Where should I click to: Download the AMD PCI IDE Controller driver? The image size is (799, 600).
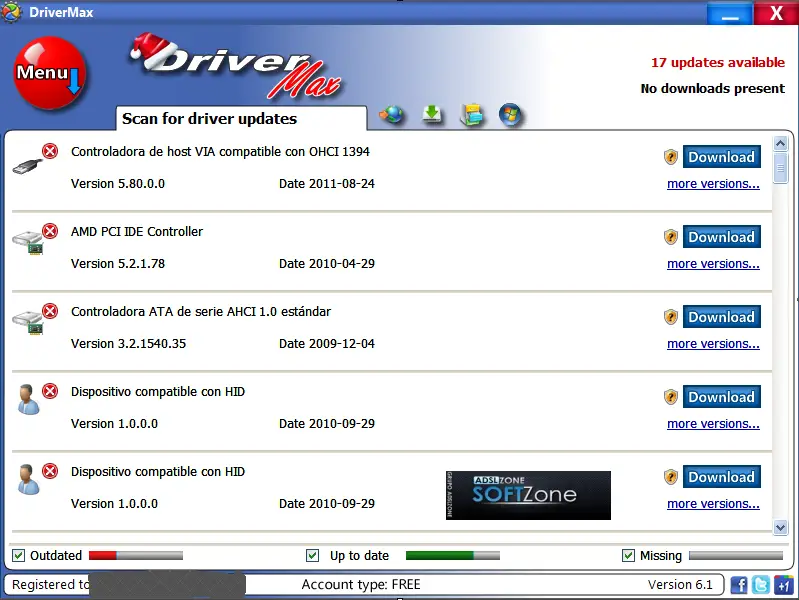point(722,237)
